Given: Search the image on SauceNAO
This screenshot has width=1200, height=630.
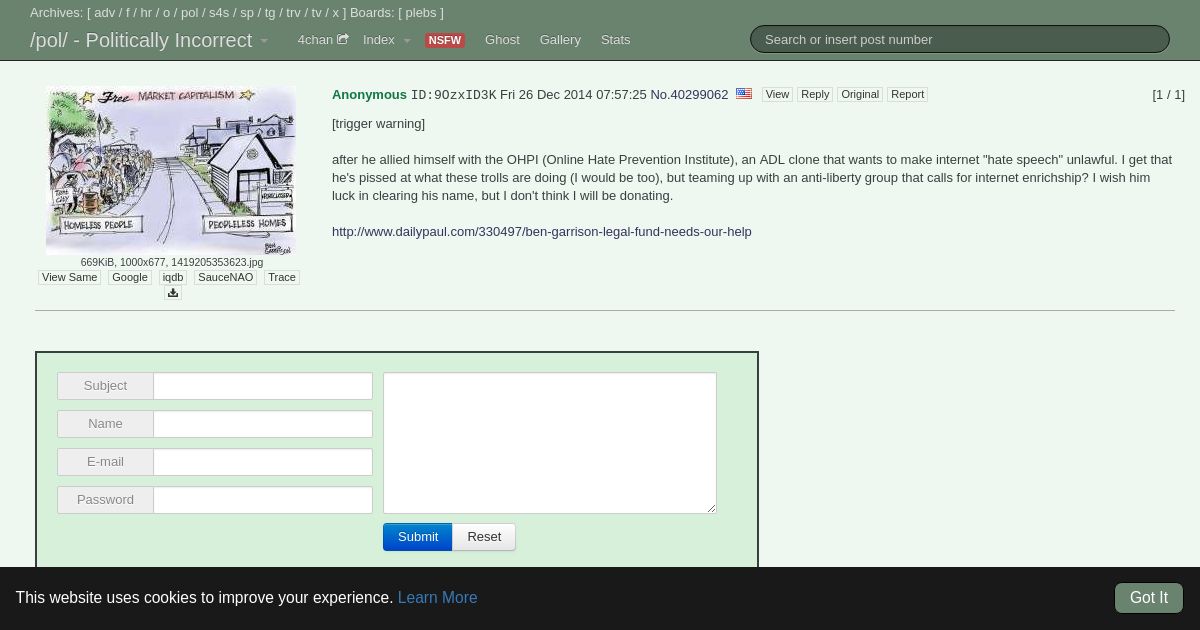Looking at the screenshot, I should pyautogui.click(x=226, y=277).
